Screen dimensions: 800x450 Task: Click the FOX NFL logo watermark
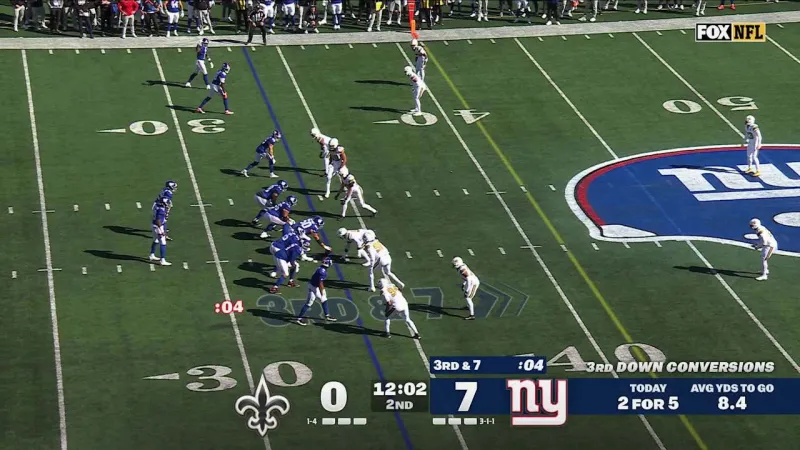(731, 32)
